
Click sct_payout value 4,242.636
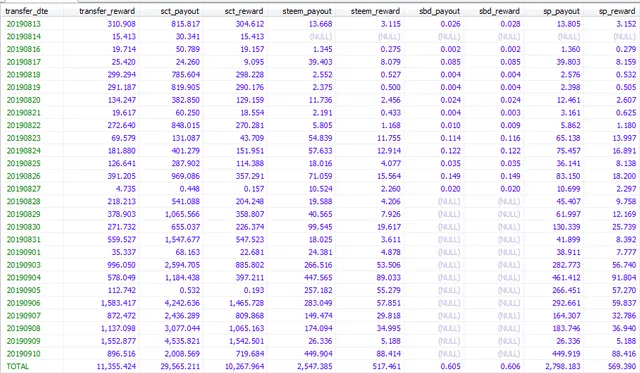[x=182, y=303]
